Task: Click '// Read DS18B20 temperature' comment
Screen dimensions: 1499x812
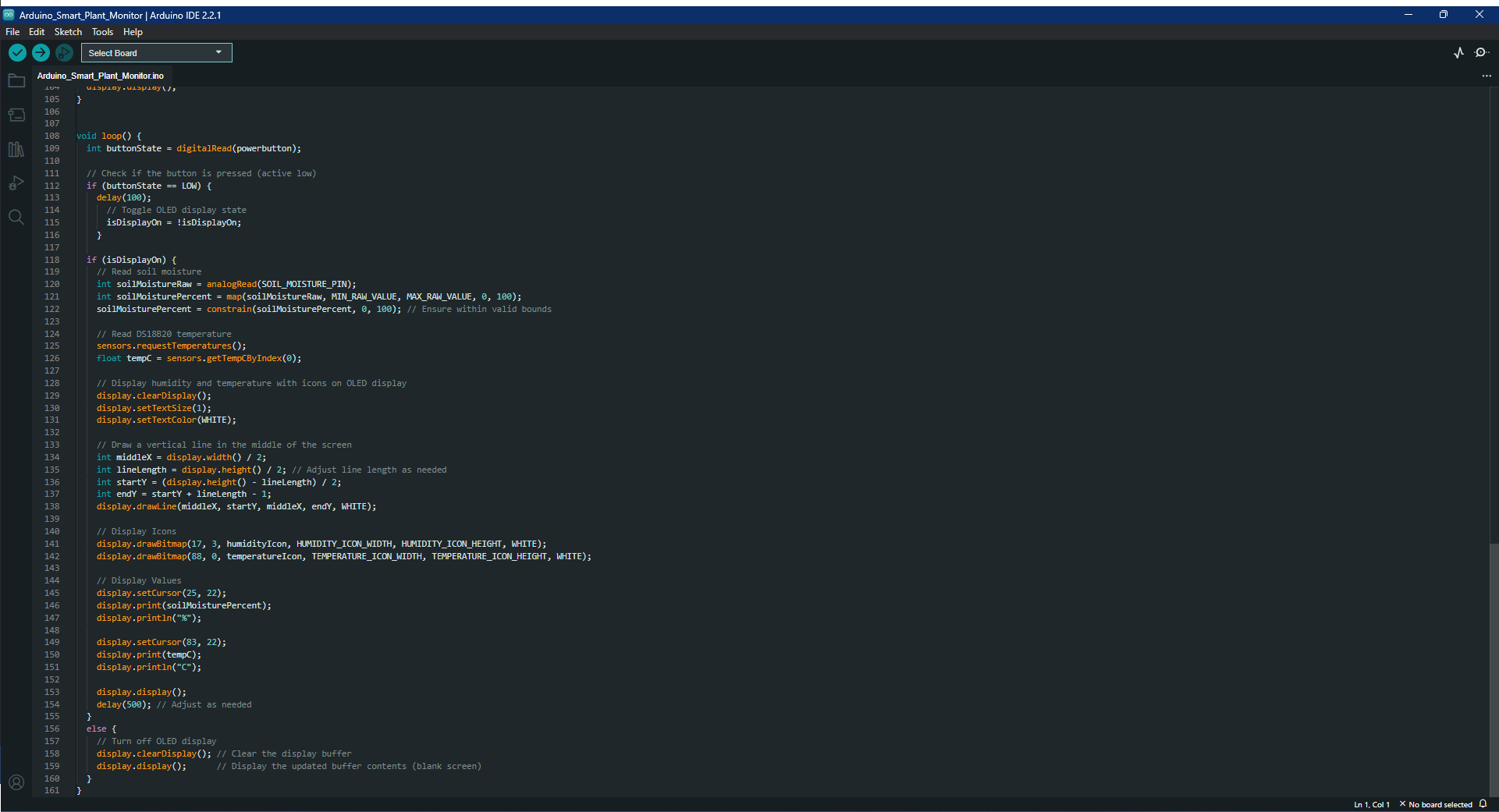Action: tap(164, 334)
